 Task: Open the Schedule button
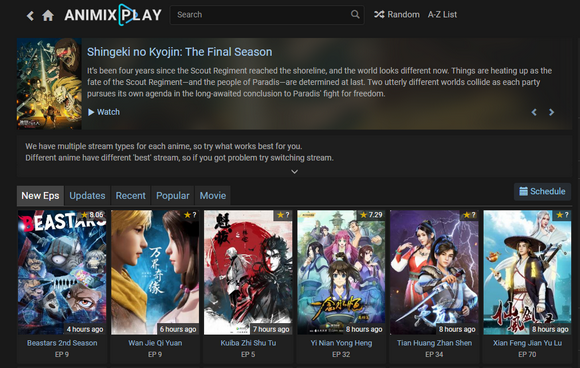click(542, 191)
